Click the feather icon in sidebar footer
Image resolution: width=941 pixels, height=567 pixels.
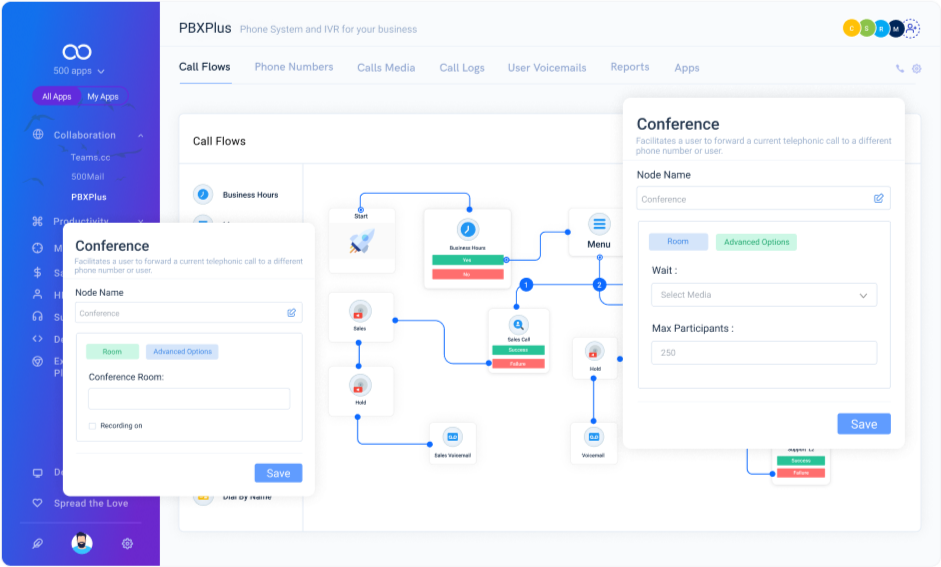pyautogui.click(x=38, y=543)
